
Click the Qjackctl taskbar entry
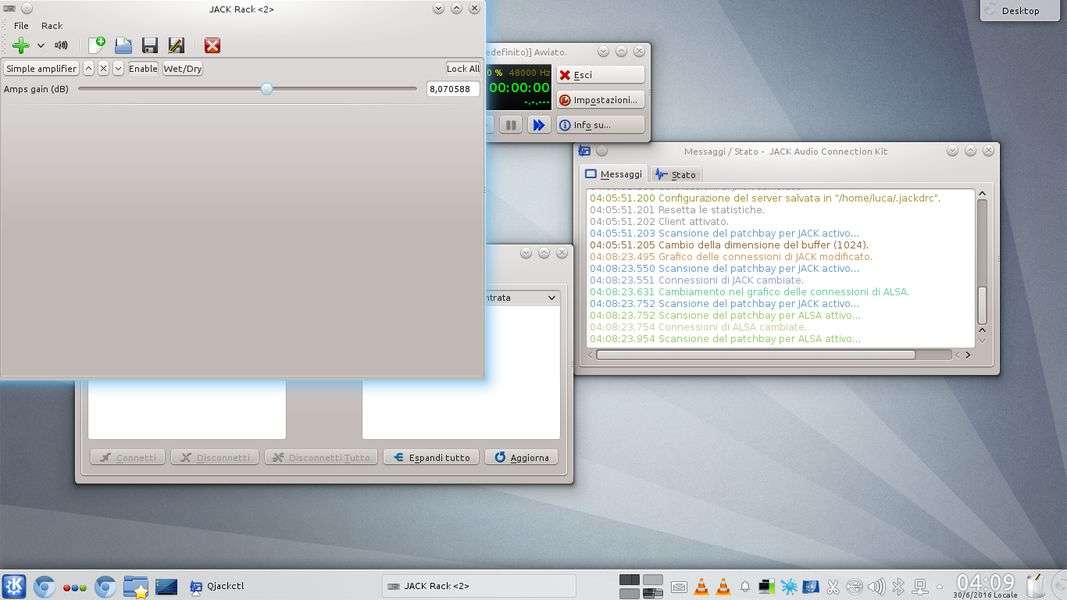click(217, 586)
